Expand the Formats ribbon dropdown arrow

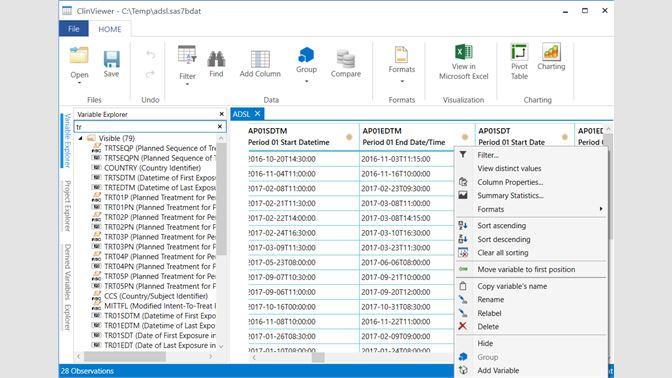[x=402, y=81]
